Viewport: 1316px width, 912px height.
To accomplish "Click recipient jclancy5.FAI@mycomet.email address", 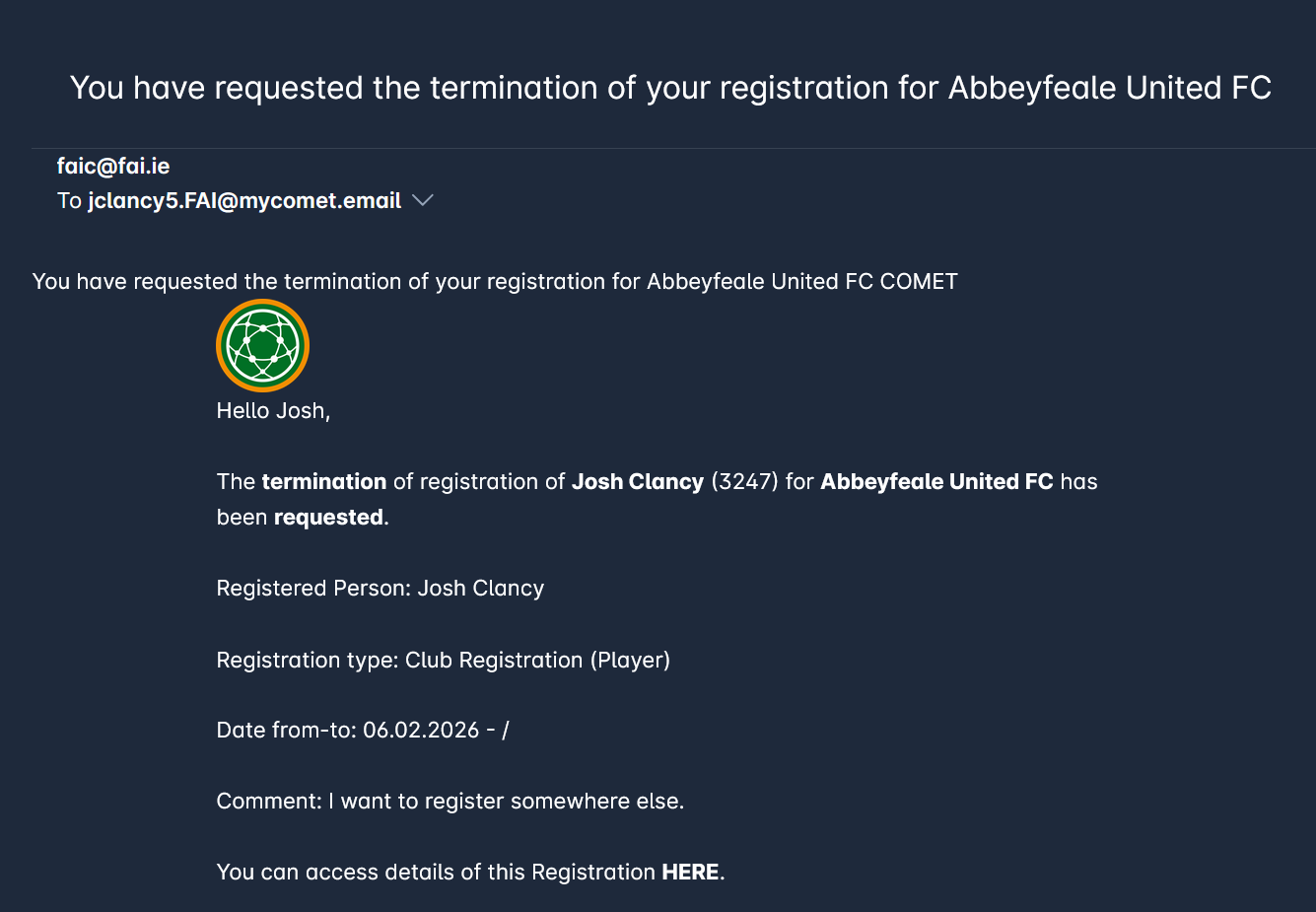I will (244, 201).
